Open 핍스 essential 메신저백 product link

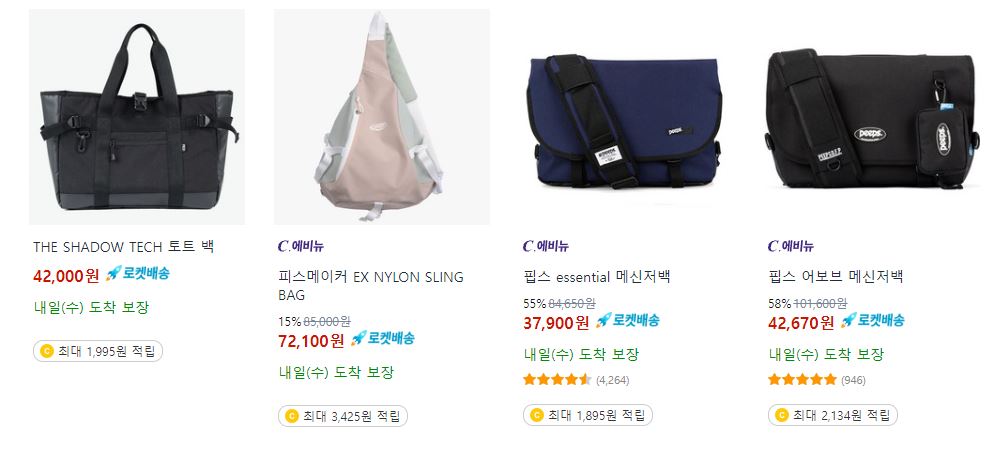coord(597,277)
